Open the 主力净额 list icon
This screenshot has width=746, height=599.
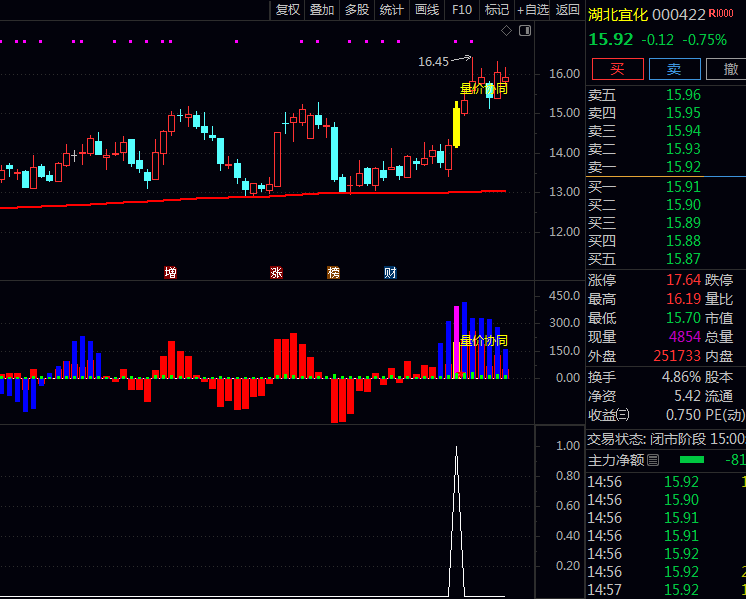653,460
